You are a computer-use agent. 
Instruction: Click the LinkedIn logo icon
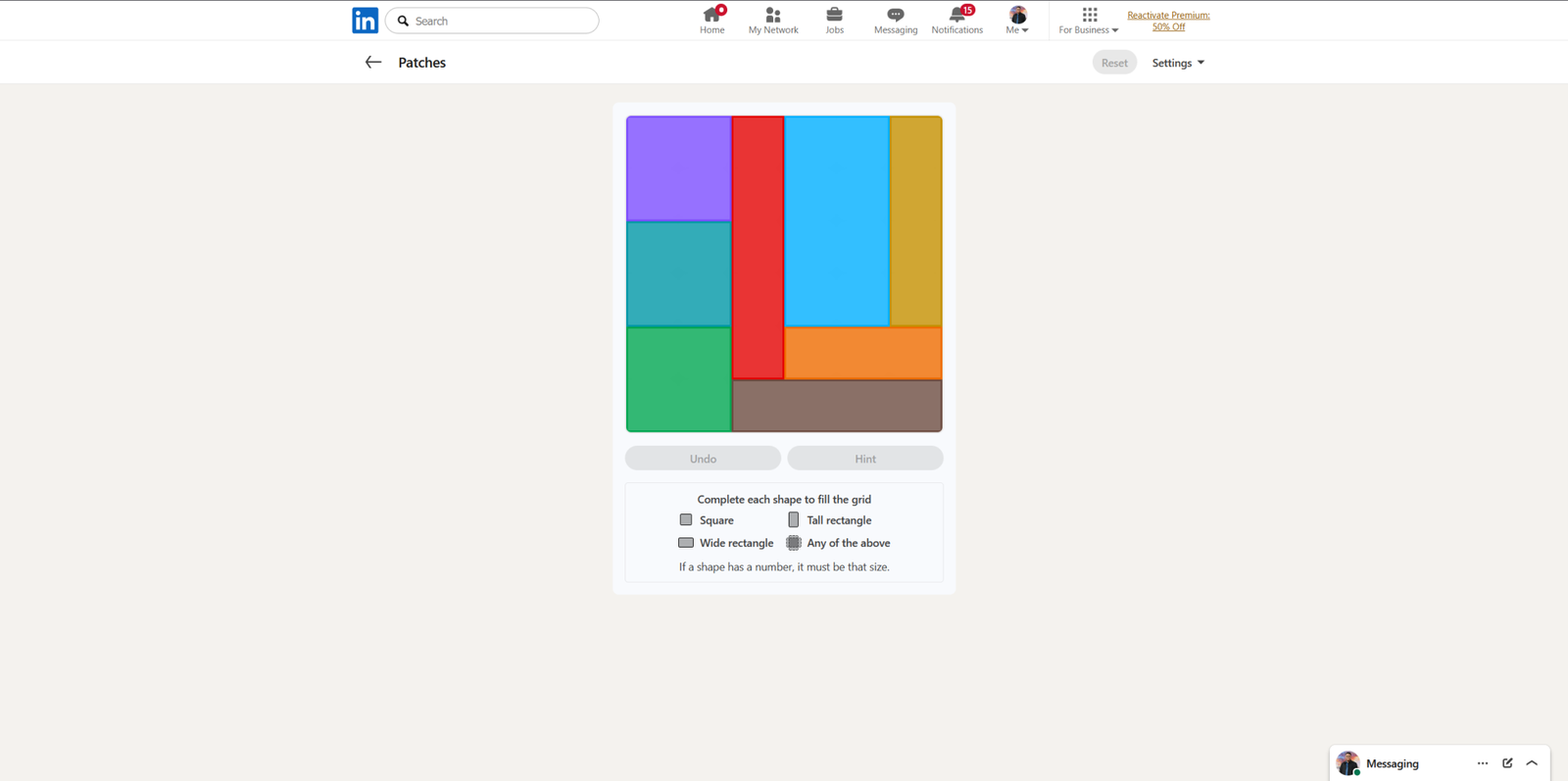pyautogui.click(x=365, y=21)
